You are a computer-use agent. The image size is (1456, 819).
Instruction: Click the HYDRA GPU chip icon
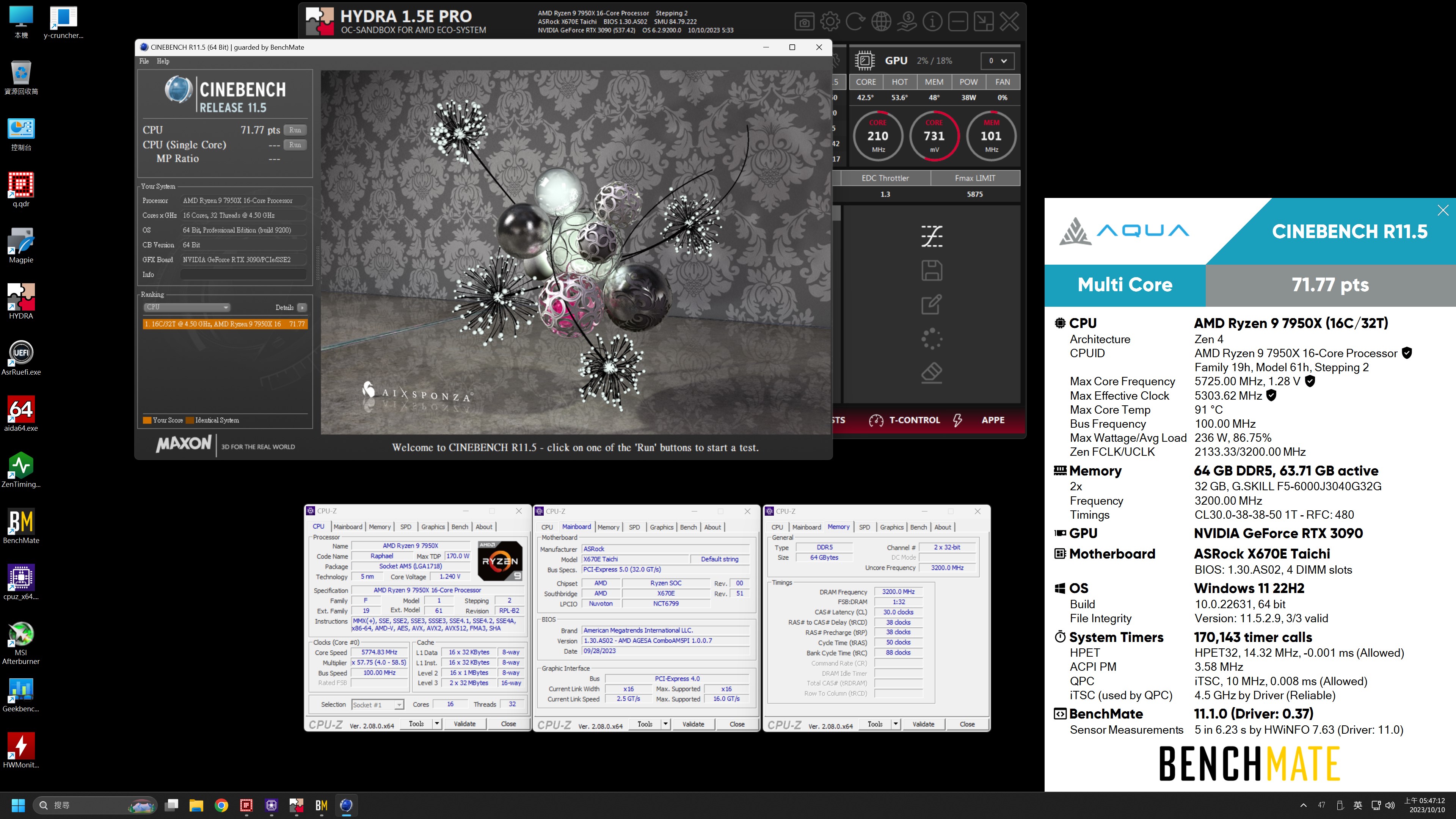[x=865, y=61]
